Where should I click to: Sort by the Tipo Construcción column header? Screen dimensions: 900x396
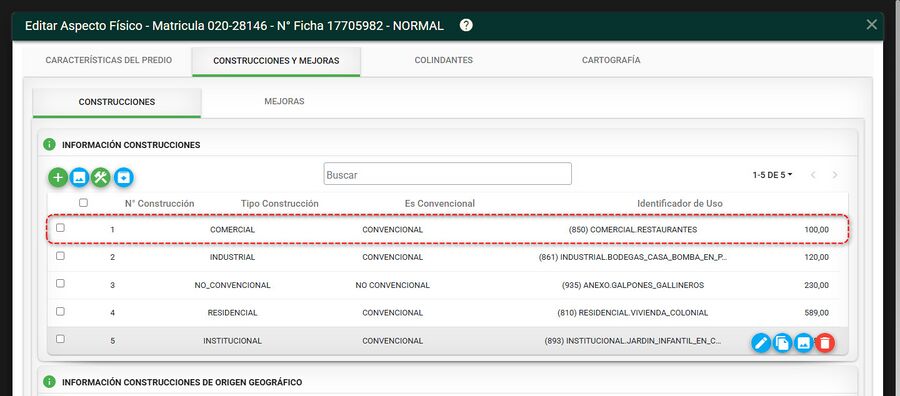coord(280,204)
